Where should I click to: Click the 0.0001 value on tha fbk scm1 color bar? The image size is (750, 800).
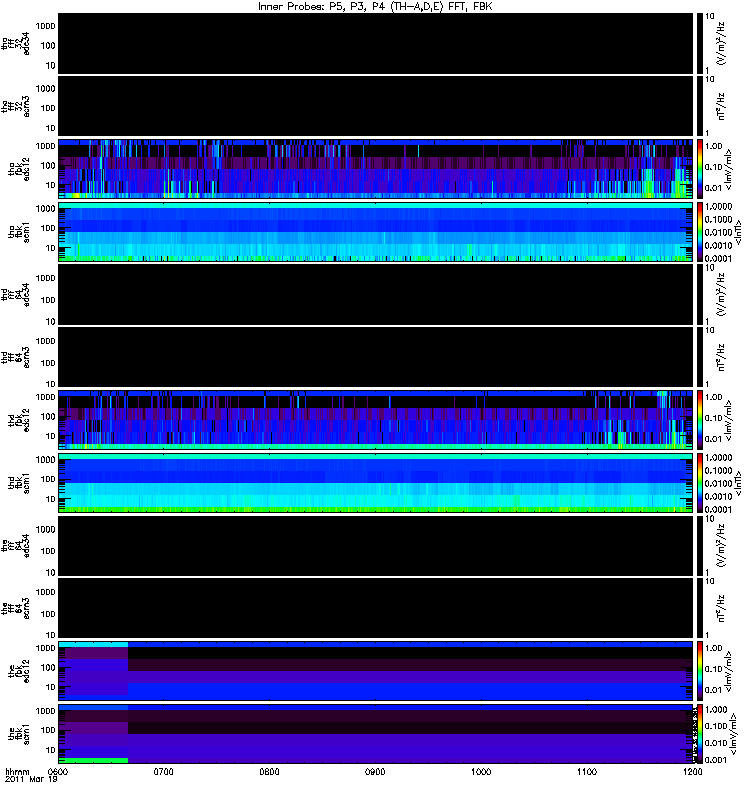click(718, 259)
